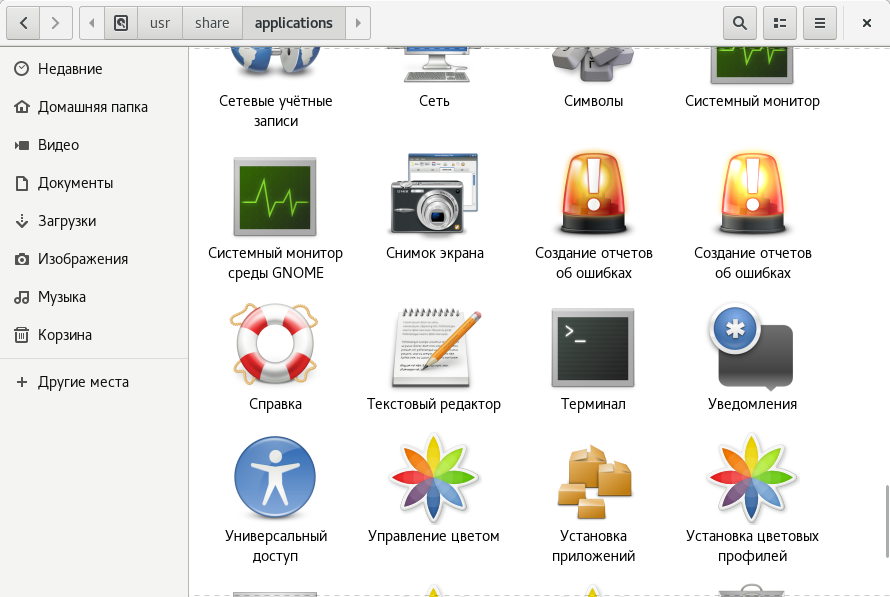
Task: Go forward with the right arrow button
Action: pyautogui.click(x=56, y=23)
